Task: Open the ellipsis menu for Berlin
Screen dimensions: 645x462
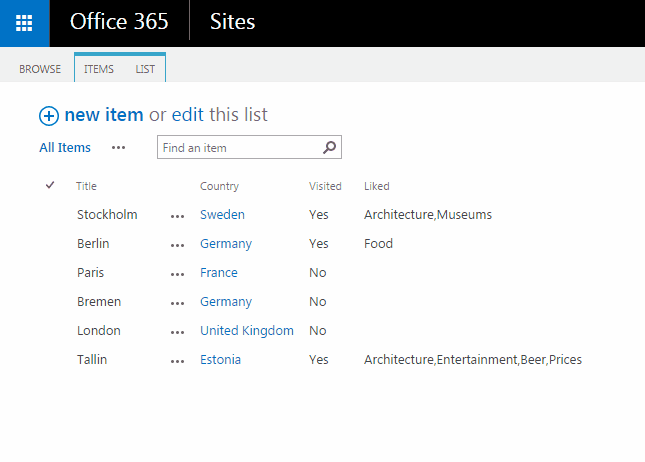Action: (x=178, y=245)
